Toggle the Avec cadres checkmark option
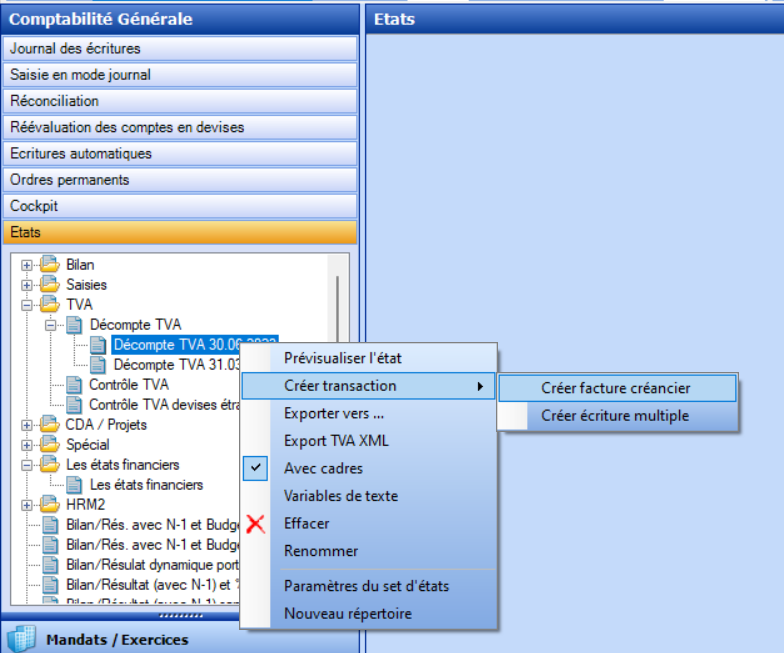The width and height of the screenshot is (784, 653). 256,468
